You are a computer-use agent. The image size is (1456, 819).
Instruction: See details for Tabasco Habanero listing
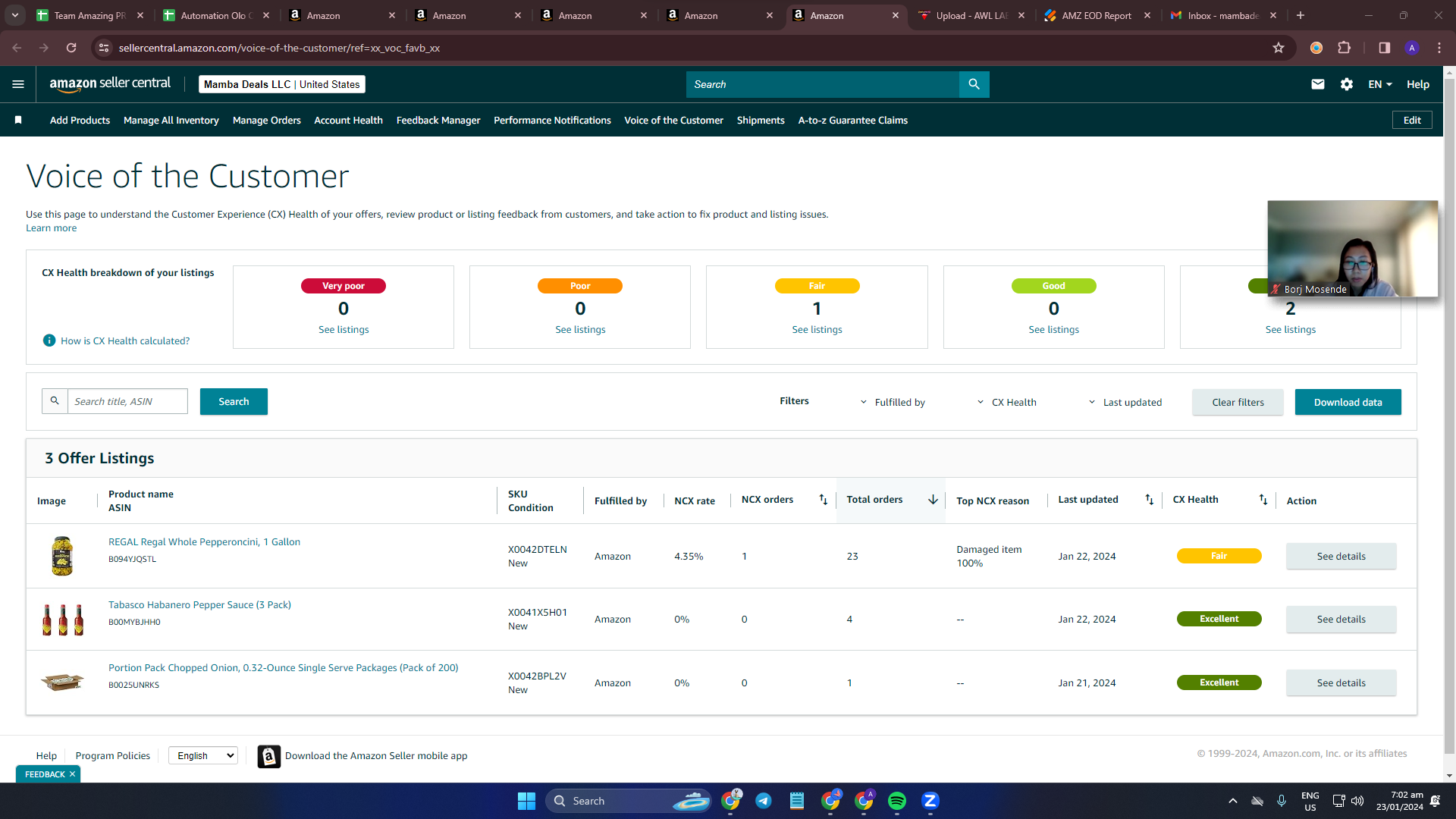tap(1341, 619)
